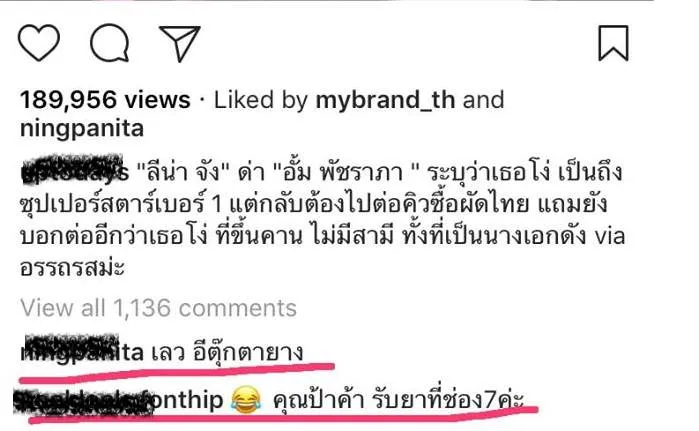Open comments via the speech bubble icon
This screenshot has height=431, width=699.
(x=110, y=43)
